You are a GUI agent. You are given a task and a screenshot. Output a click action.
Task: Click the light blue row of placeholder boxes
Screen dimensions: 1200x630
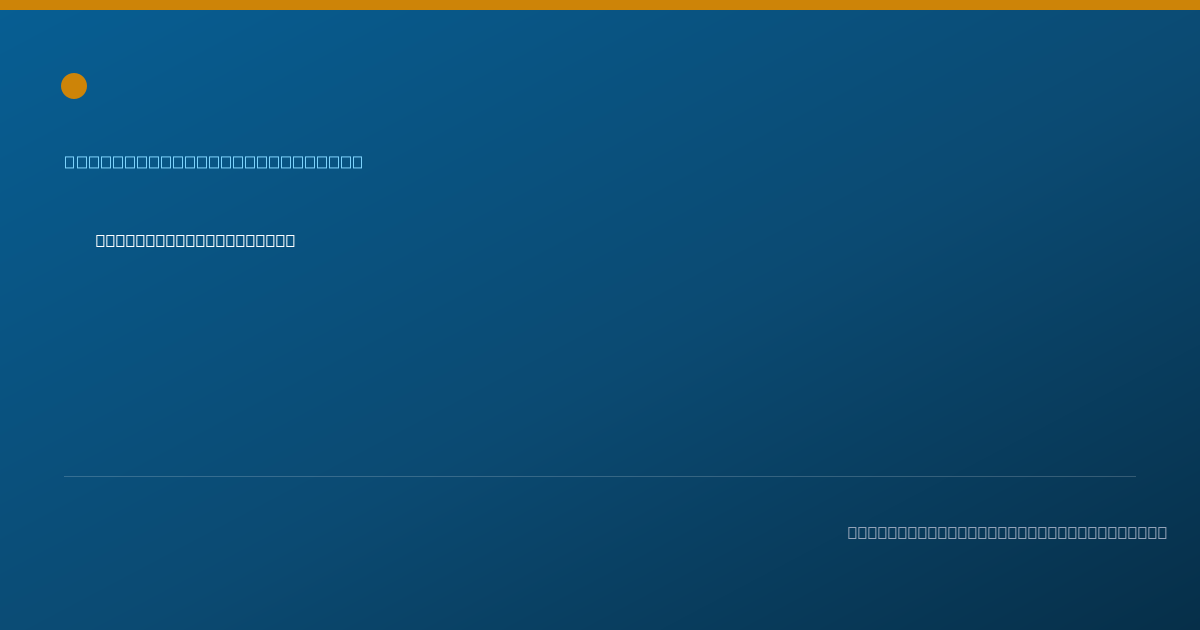(214, 162)
